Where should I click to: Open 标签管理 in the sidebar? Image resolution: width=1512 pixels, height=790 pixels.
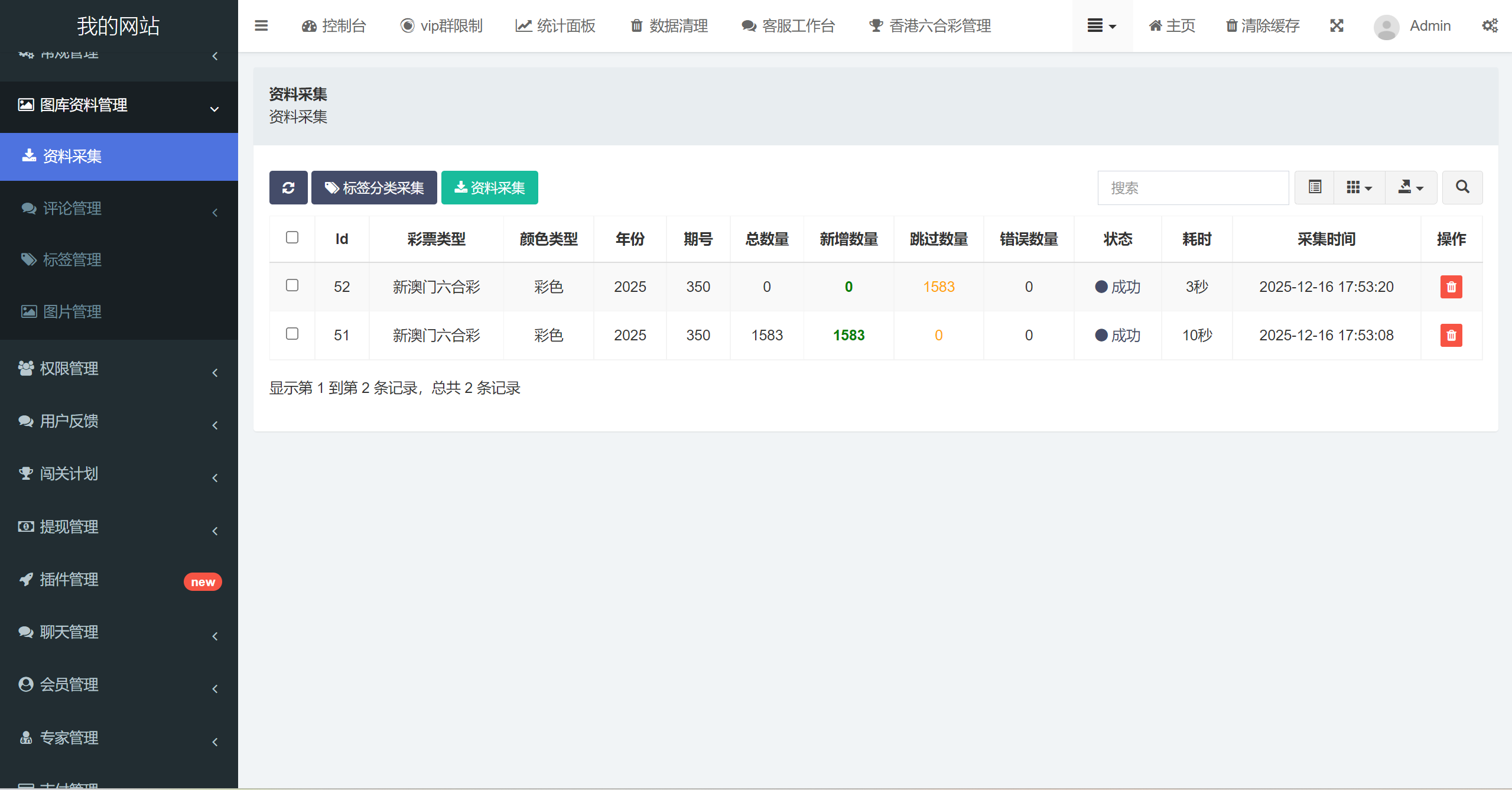click(x=72, y=260)
